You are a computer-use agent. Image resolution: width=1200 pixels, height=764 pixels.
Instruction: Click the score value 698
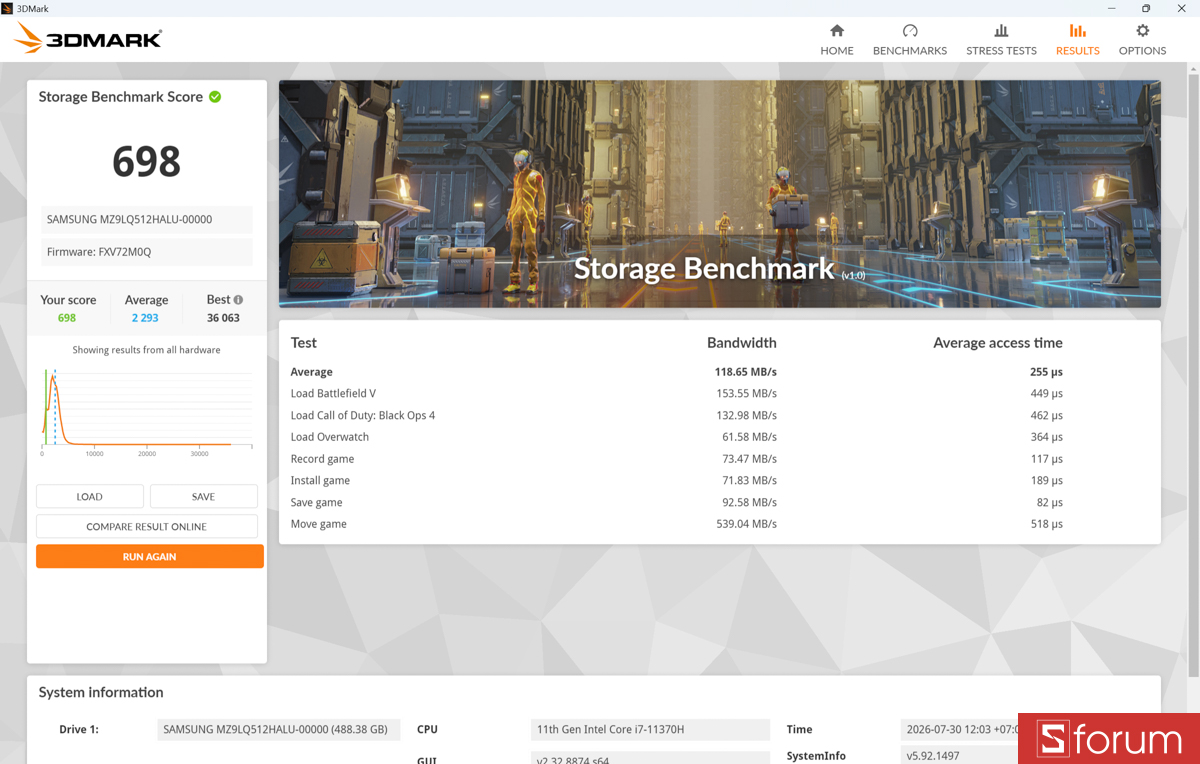pos(146,161)
